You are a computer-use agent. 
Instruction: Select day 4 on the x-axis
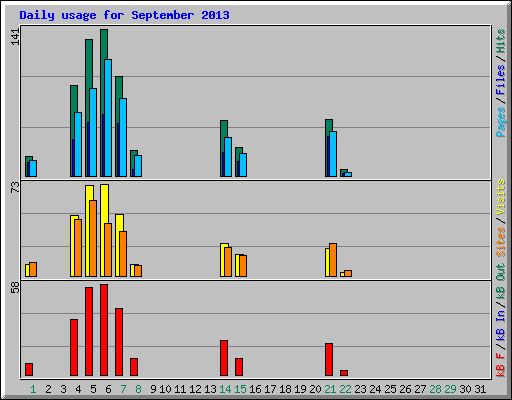[x=78, y=389]
